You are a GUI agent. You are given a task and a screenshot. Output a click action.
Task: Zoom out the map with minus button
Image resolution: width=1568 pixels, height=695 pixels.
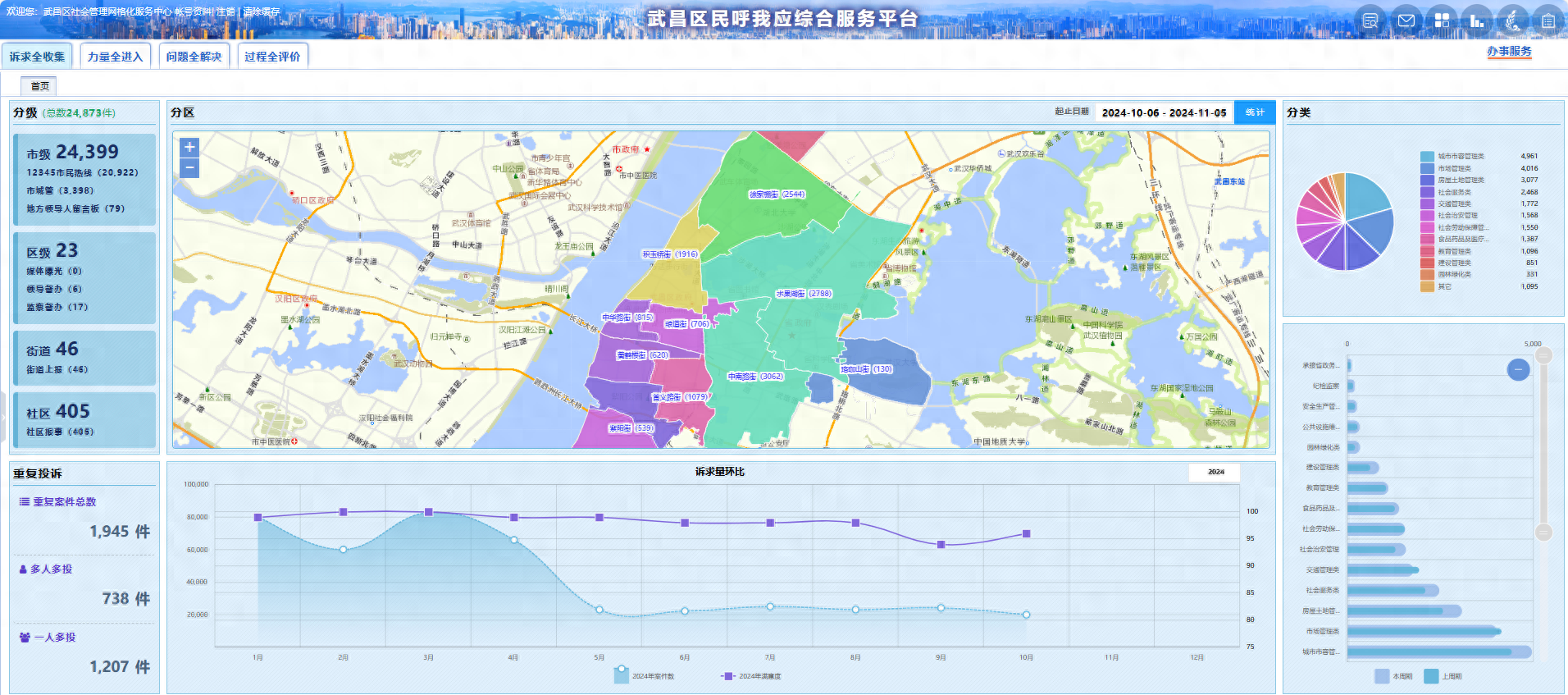(189, 168)
